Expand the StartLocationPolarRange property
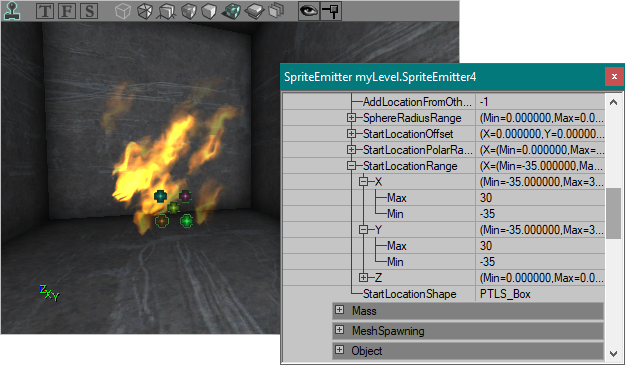This screenshot has width=625, height=365. pos(351,149)
